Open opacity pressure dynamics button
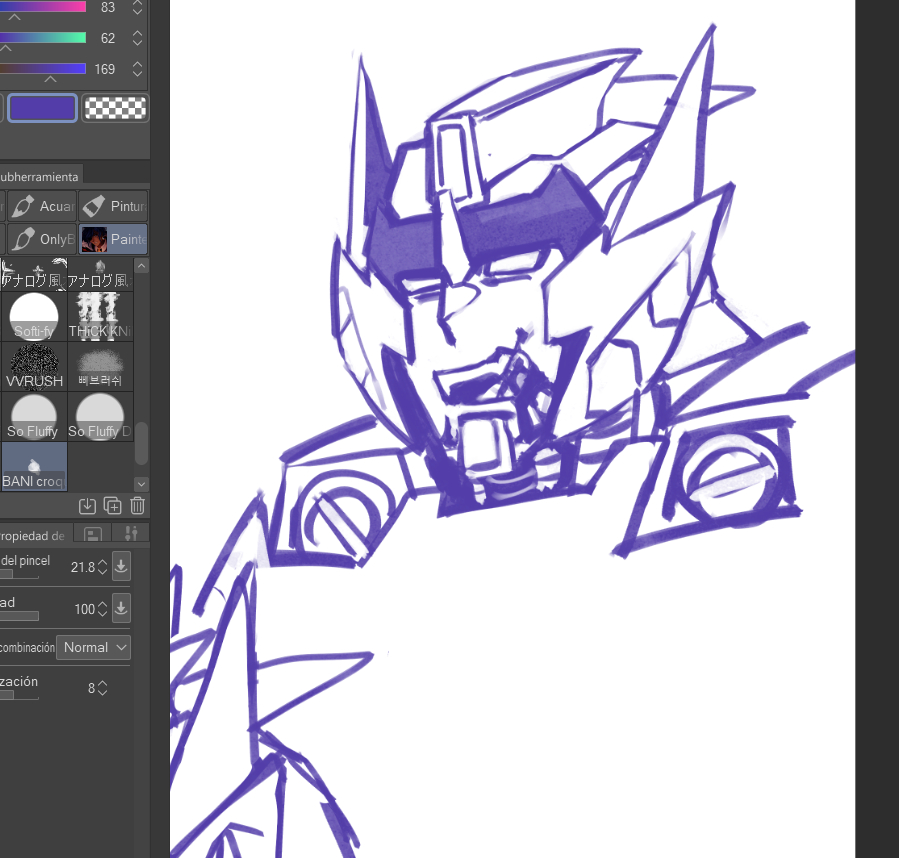The width and height of the screenshot is (899, 858). (x=121, y=608)
